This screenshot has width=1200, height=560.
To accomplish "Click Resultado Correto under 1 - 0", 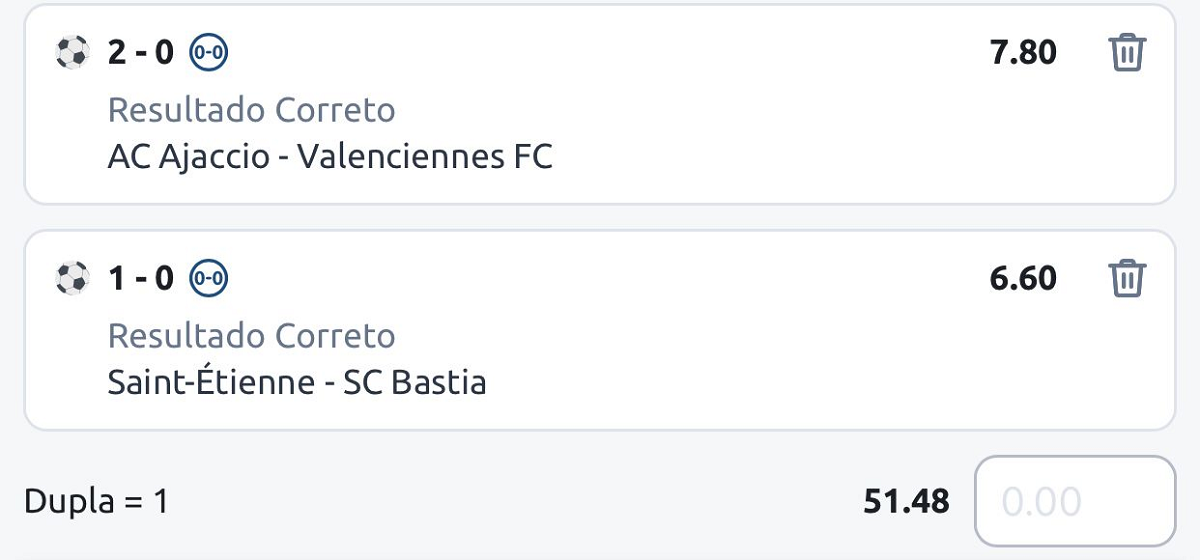I will [x=251, y=335].
